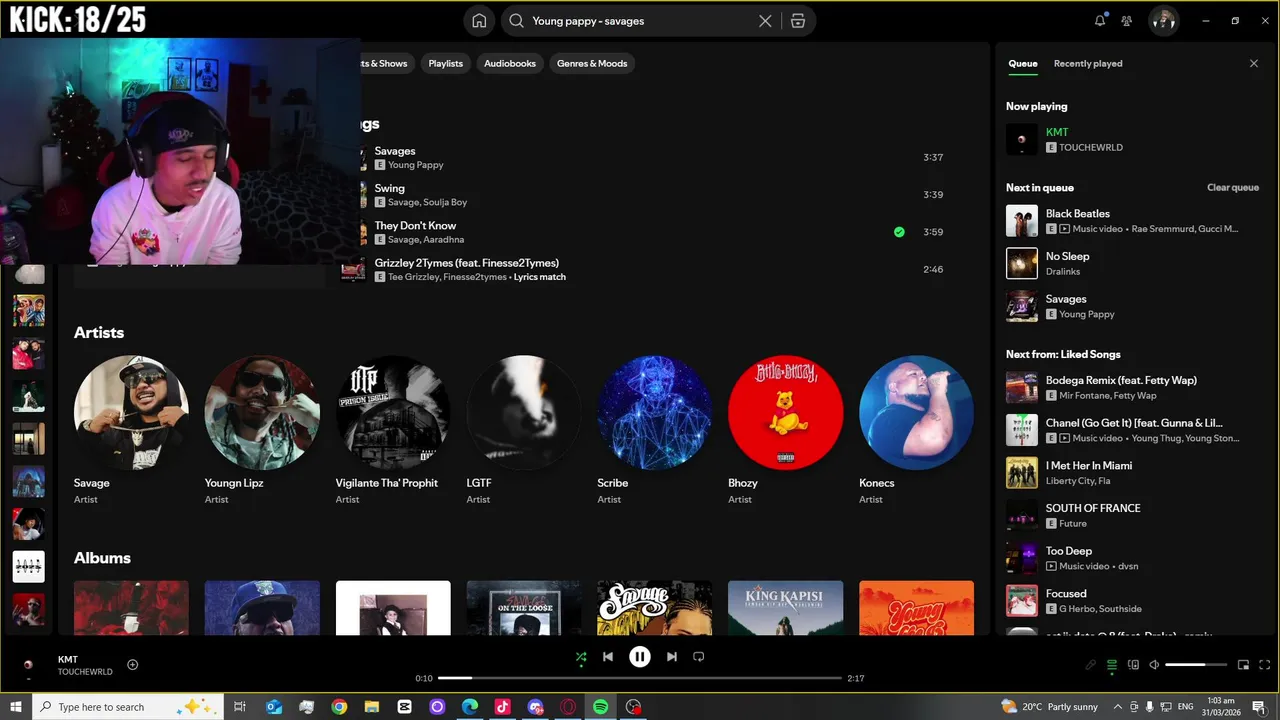Skip to previous track

608,657
